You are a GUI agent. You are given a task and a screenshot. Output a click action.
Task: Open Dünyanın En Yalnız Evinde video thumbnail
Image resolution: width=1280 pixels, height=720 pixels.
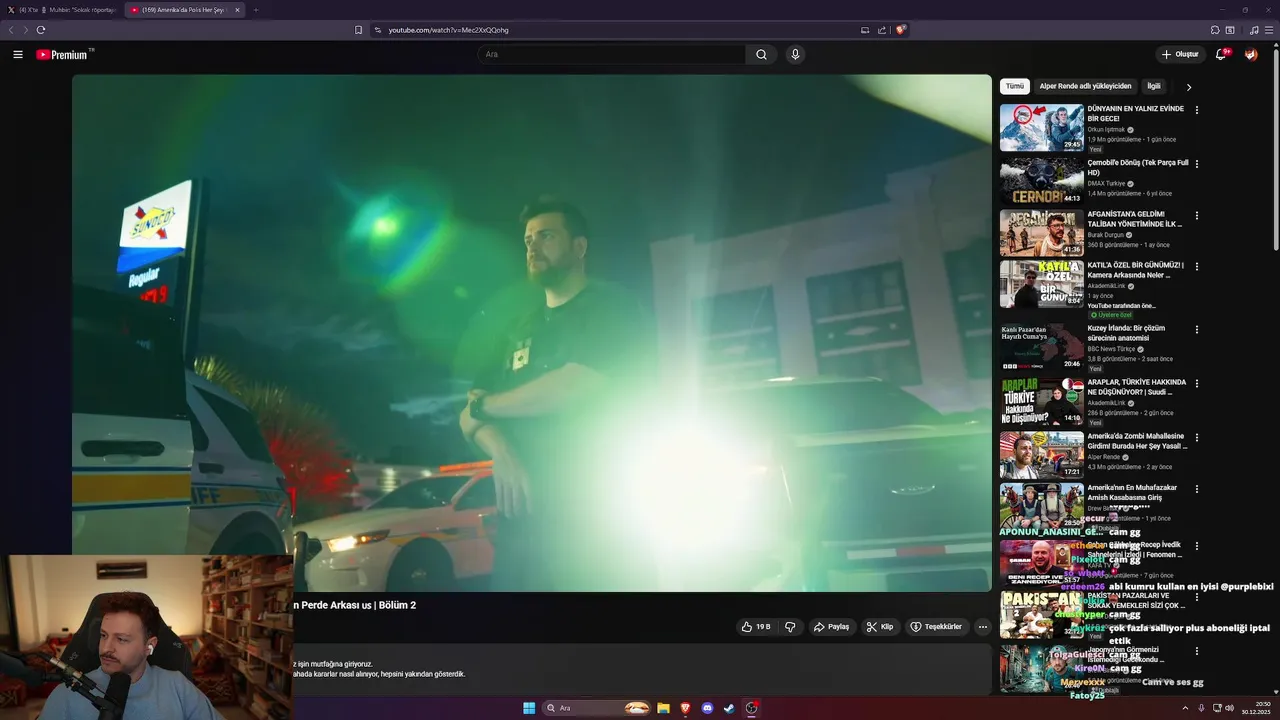coord(1041,127)
